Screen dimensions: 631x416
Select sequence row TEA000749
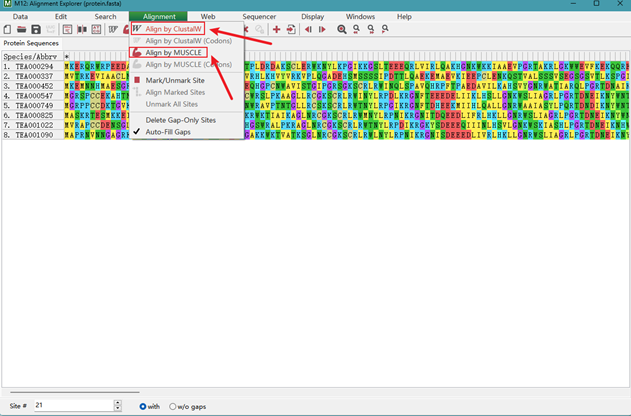coord(32,105)
